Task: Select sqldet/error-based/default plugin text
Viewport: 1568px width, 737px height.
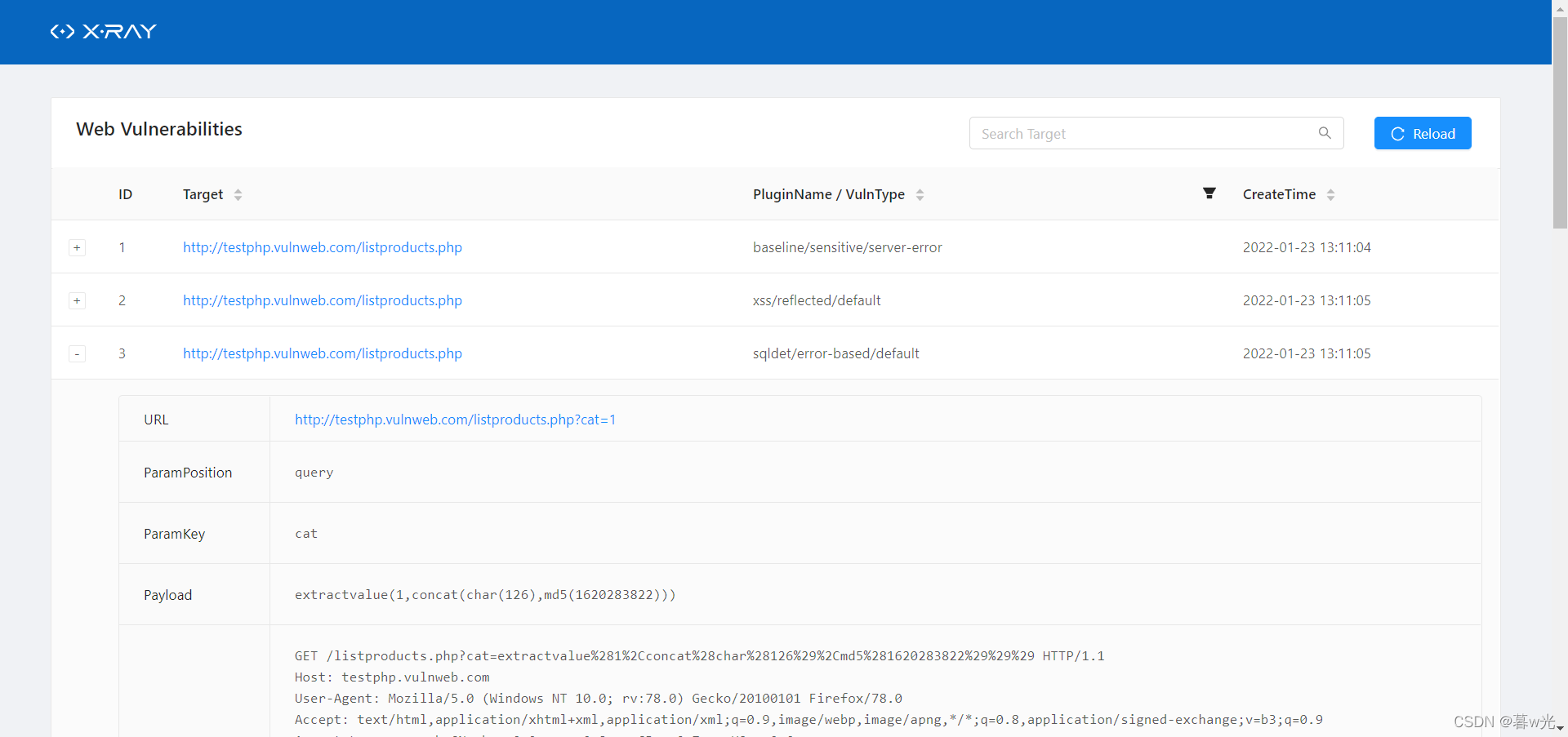Action: coord(836,353)
